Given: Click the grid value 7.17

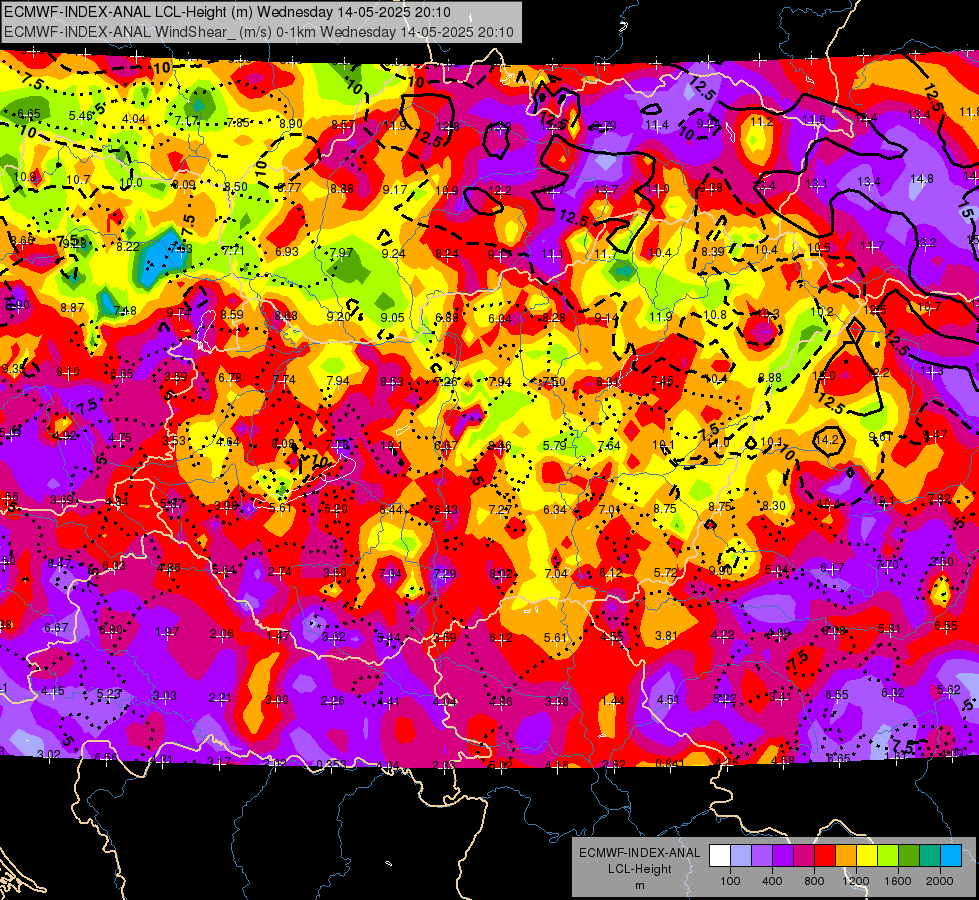Looking at the screenshot, I should 187,121.
